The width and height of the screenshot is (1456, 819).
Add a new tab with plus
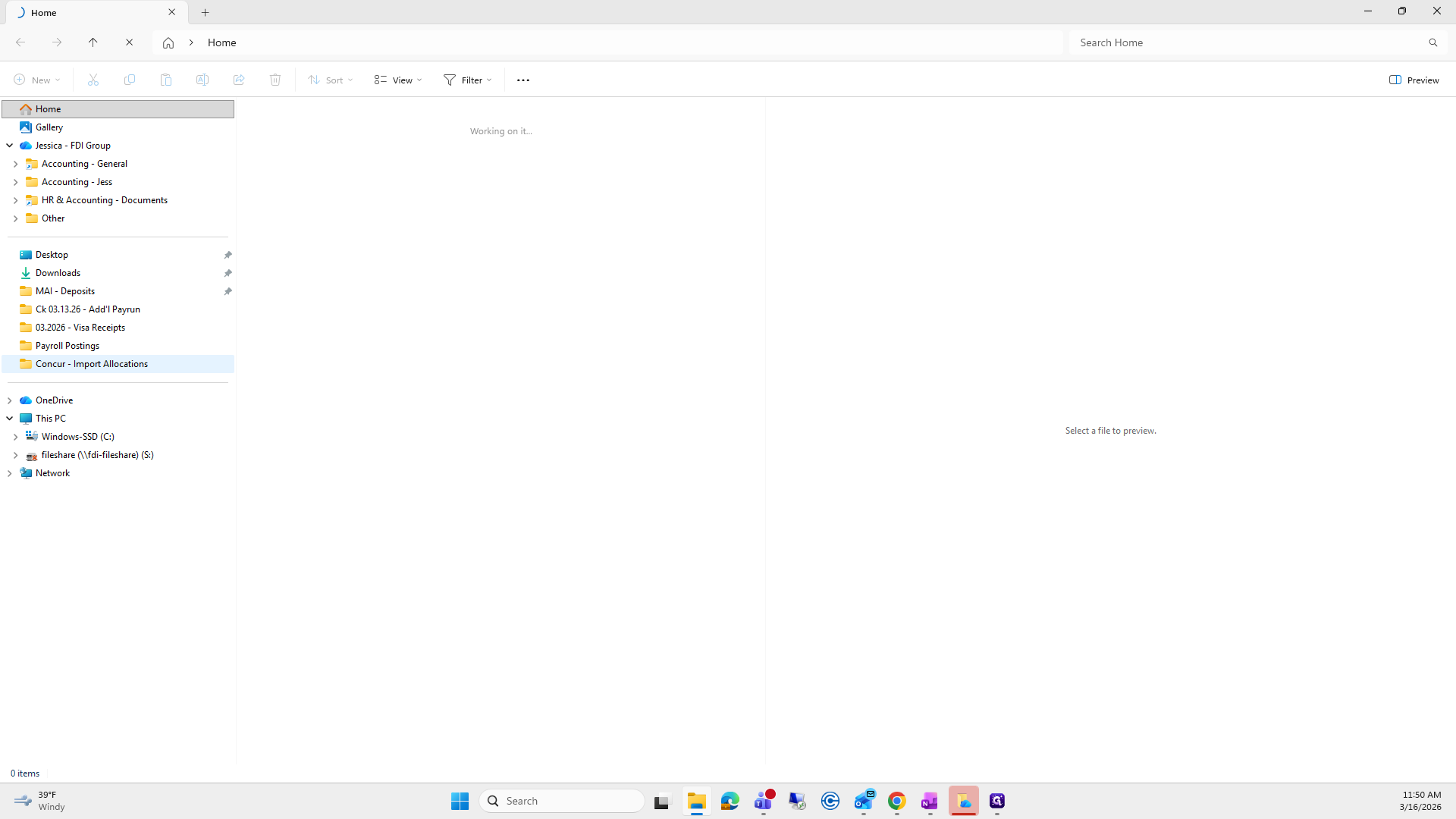(x=205, y=12)
